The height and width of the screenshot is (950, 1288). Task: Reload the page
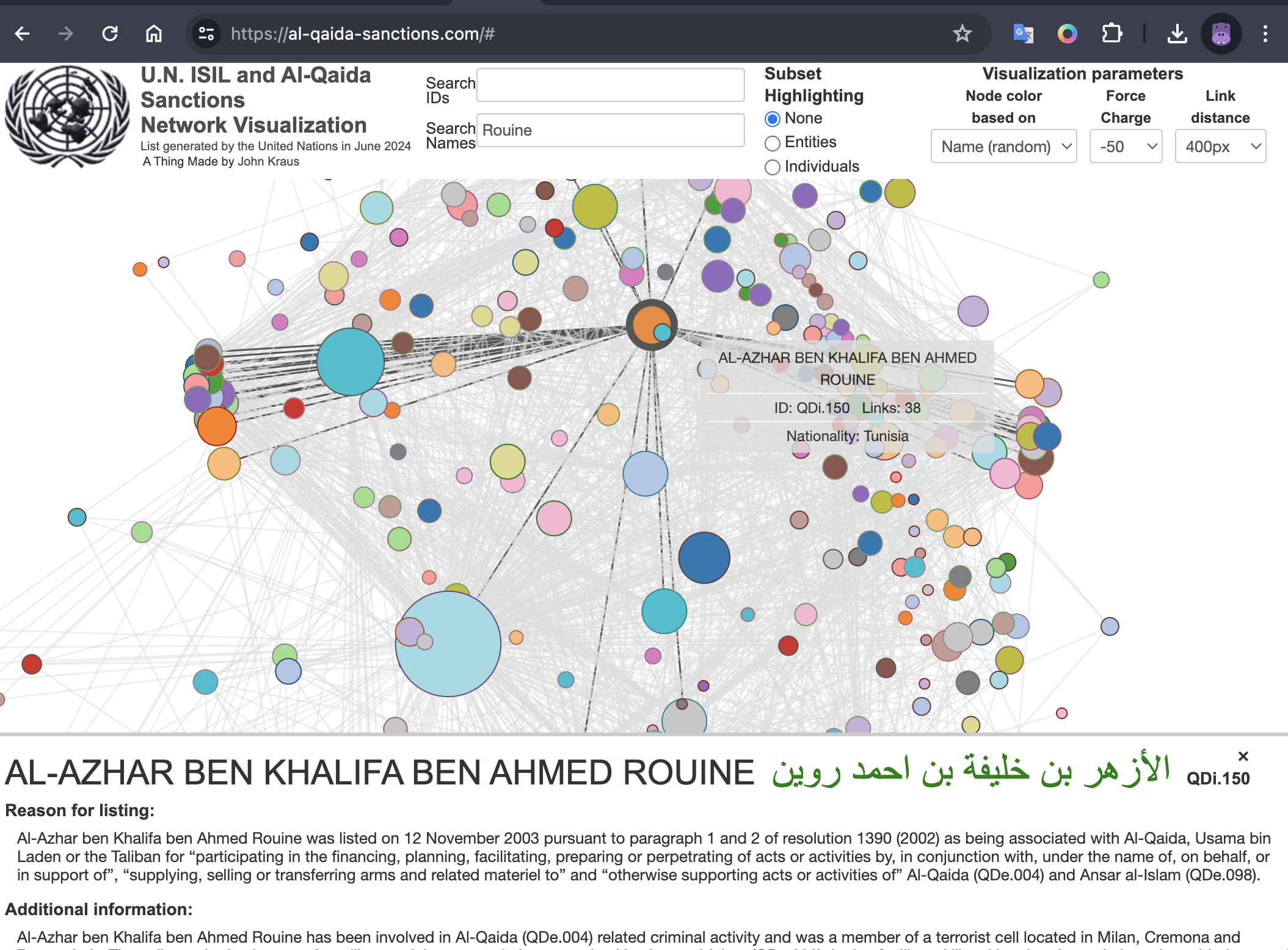pyautogui.click(x=110, y=34)
